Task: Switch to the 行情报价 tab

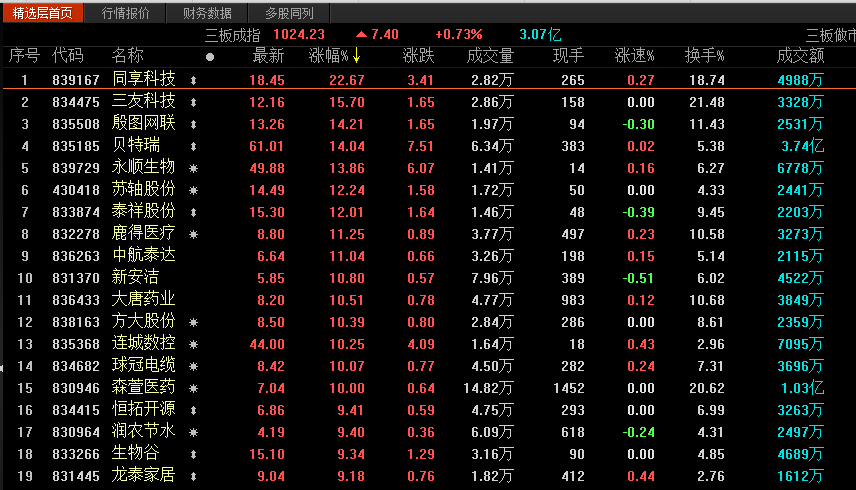Action: click(x=126, y=13)
